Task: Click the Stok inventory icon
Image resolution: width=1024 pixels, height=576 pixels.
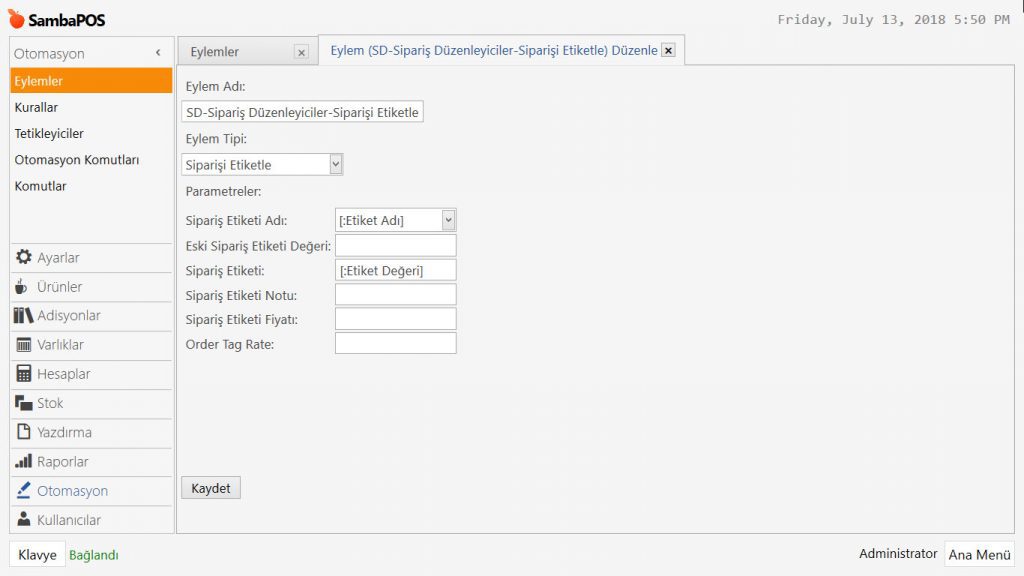Action: [24, 403]
